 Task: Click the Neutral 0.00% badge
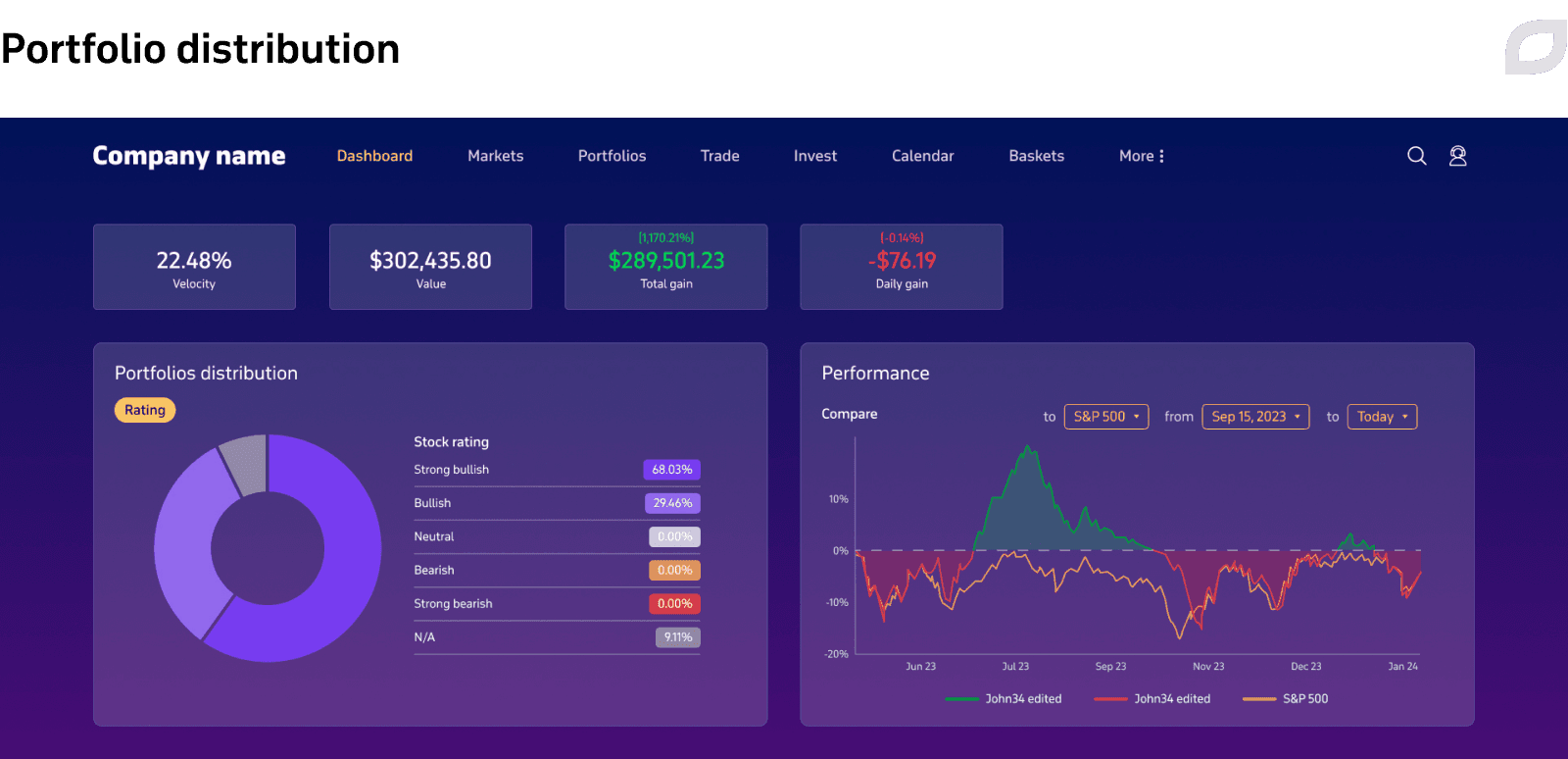point(674,536)
